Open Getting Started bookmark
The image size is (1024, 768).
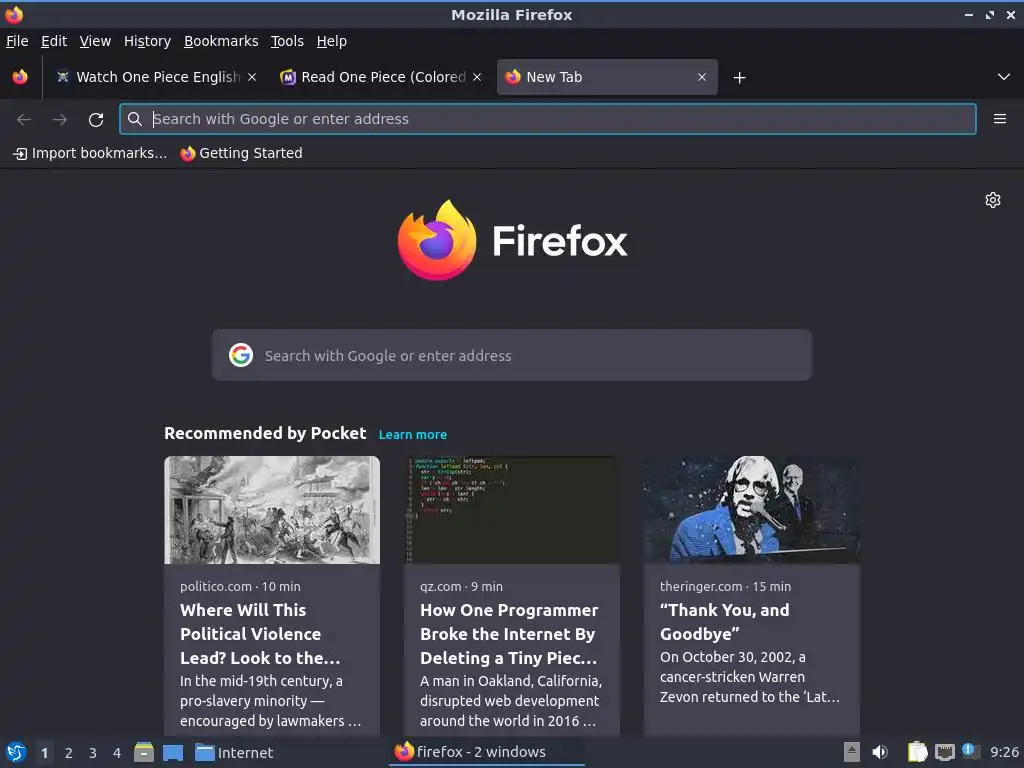pos(242,153)
